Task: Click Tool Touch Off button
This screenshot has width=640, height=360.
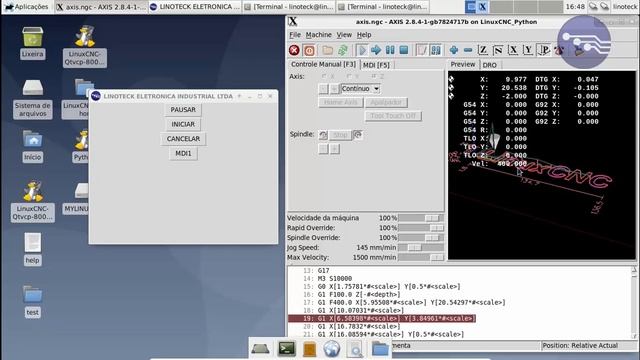Action: pyautogui.click(x=393, y=116)
